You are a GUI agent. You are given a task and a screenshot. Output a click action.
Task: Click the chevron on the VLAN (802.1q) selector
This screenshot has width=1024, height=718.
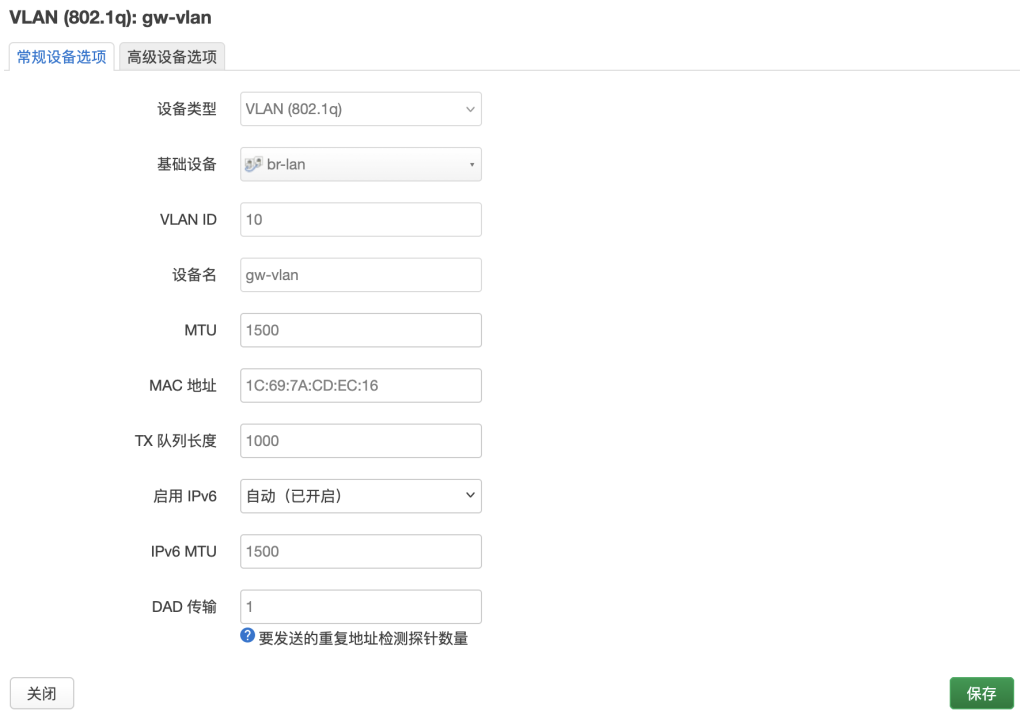point(470,109)
